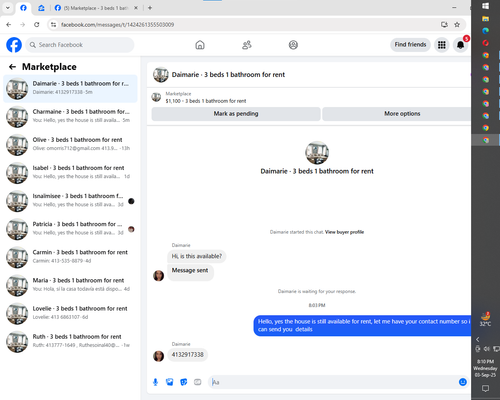Click the site information icon in address bar
The height and width of the screenshot is (400, 500).
coord(53,25)
